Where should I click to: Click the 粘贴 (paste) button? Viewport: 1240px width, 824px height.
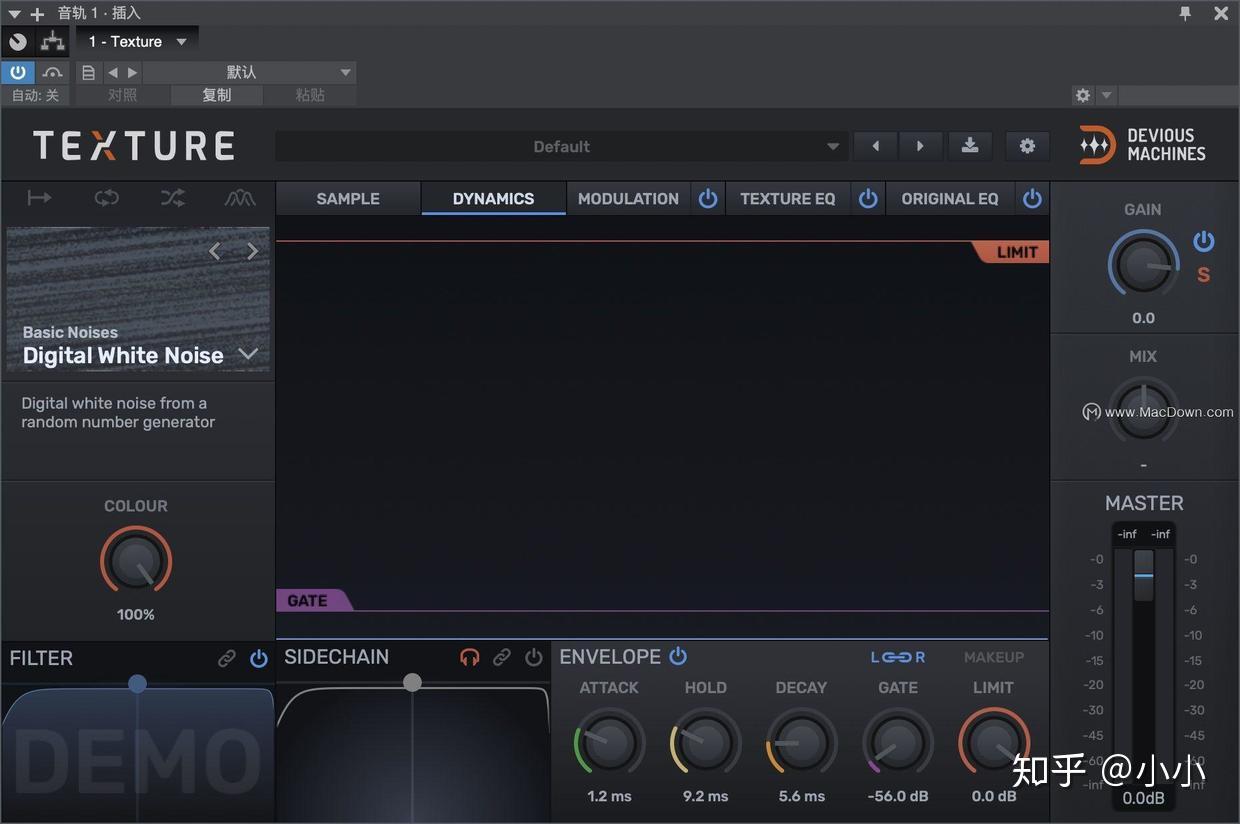(310, 95)
